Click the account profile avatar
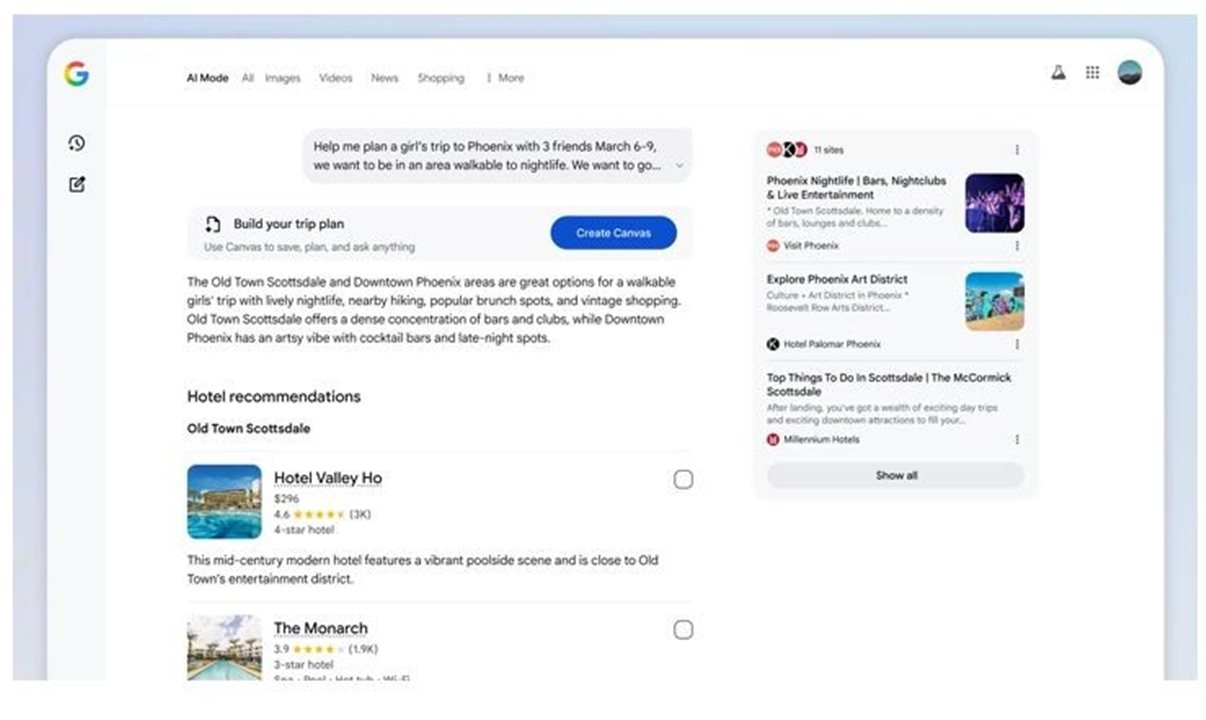Screen dimensions: 1206x720 (x=1129, y=73)
